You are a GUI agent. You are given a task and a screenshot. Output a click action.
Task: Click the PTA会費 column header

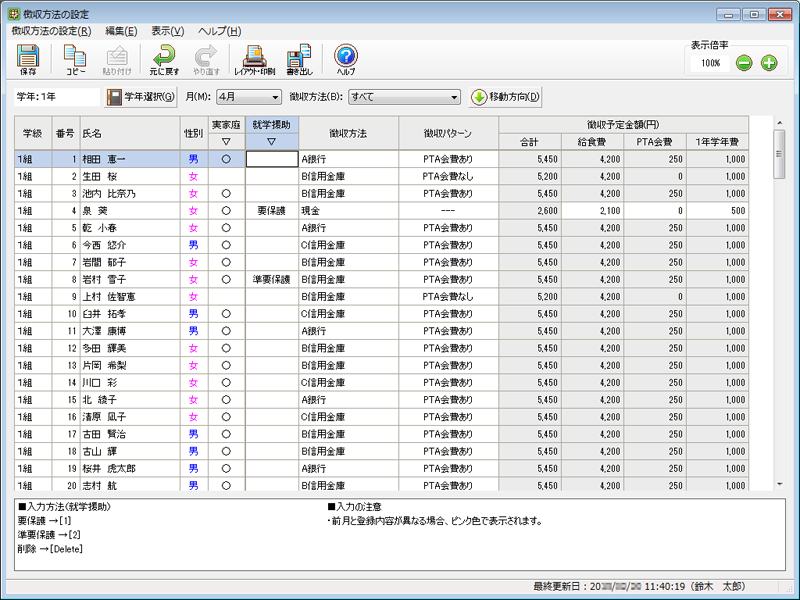point(655,142)
